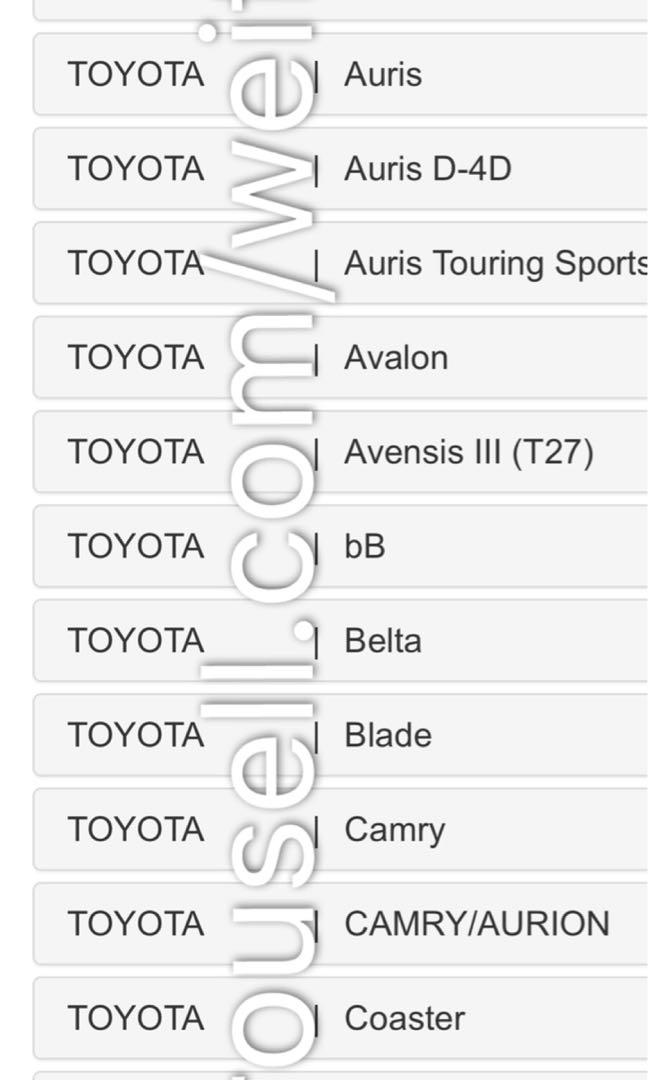The height and width of the screenshot is (1080, 648).
Task: Click the TOYOTA label beside Auris D-4D
Action: [135, 169]
